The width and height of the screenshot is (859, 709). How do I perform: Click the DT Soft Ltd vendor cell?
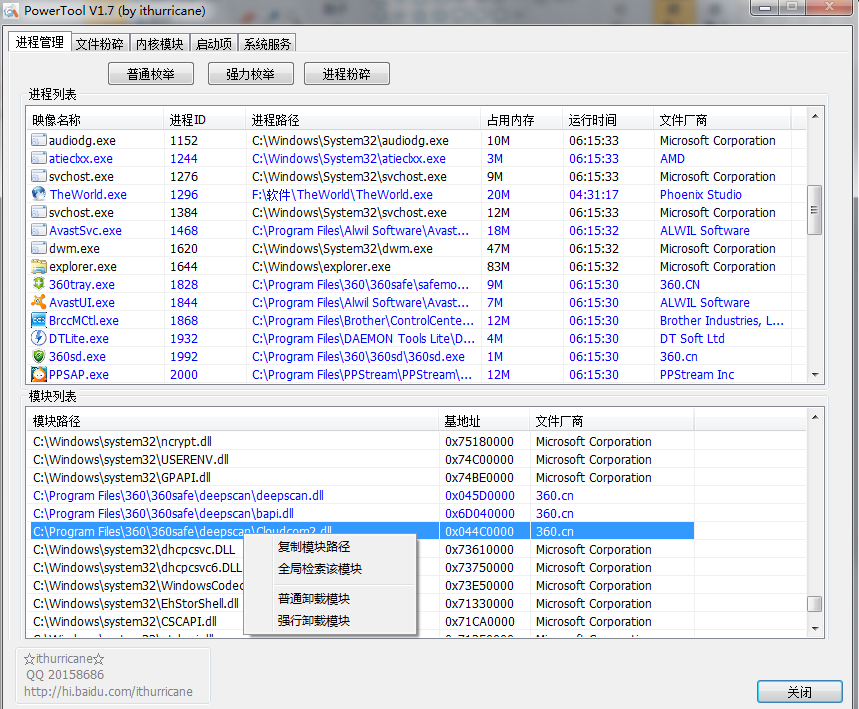point(692,339)
